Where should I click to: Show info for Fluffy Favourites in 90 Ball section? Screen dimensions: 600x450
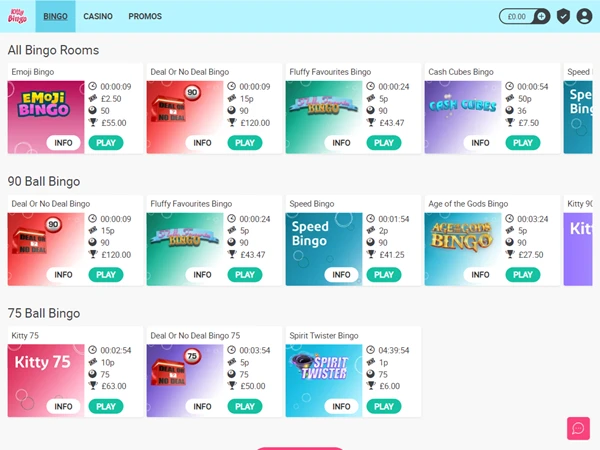coord(202,274)
